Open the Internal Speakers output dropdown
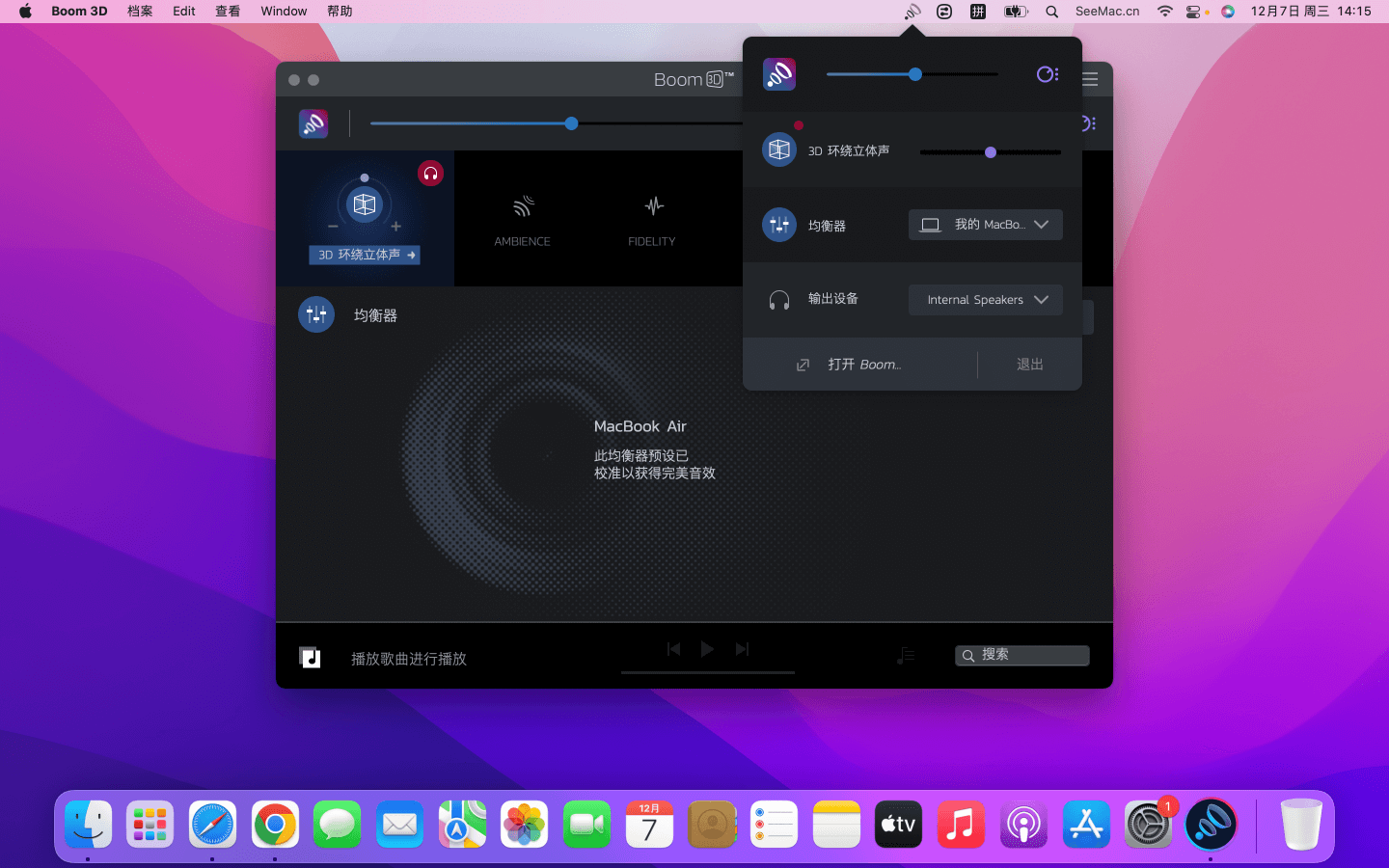The height and width of the screenshot is (868, 1389). 985,300
